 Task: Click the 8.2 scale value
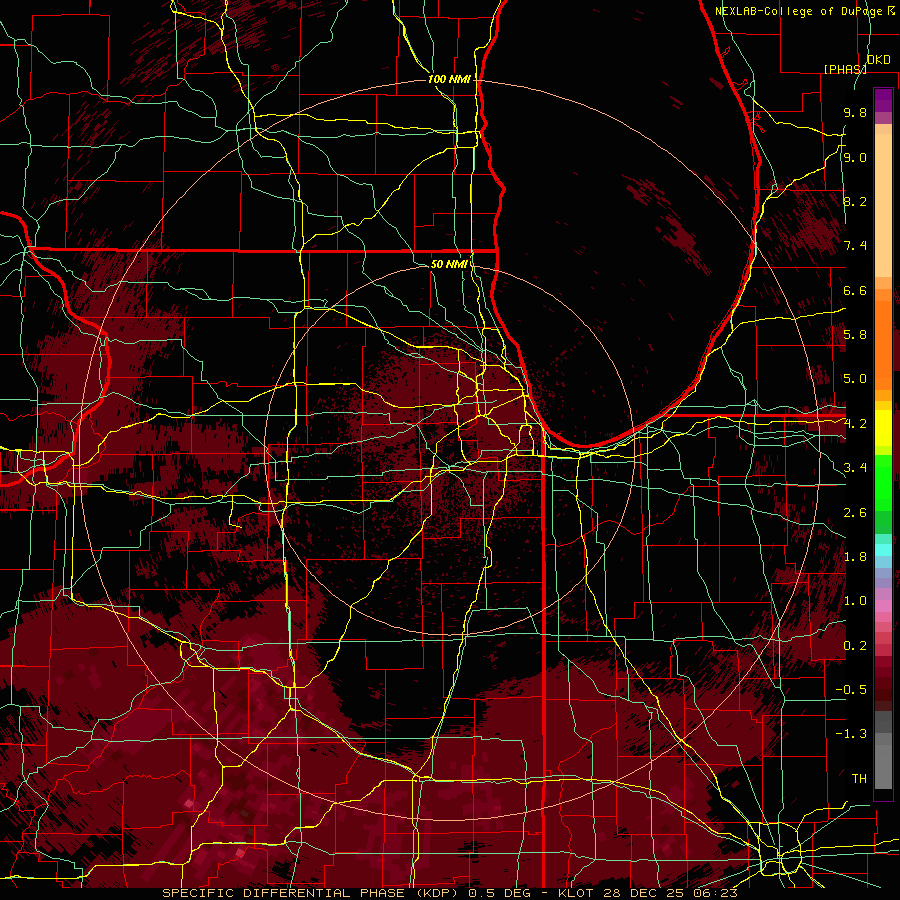point(855,201)
